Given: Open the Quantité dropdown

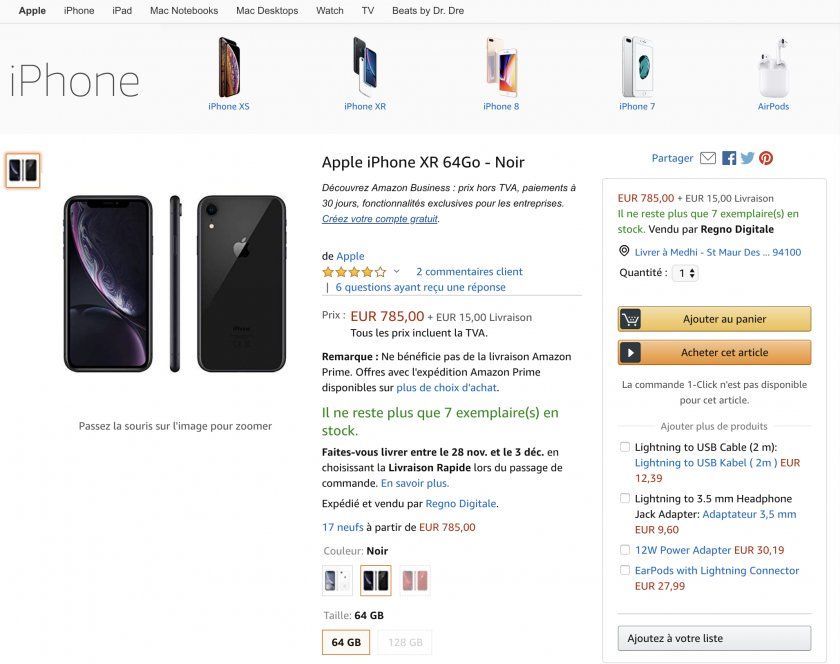Looking at the screenshot, I should coord(685,273).
